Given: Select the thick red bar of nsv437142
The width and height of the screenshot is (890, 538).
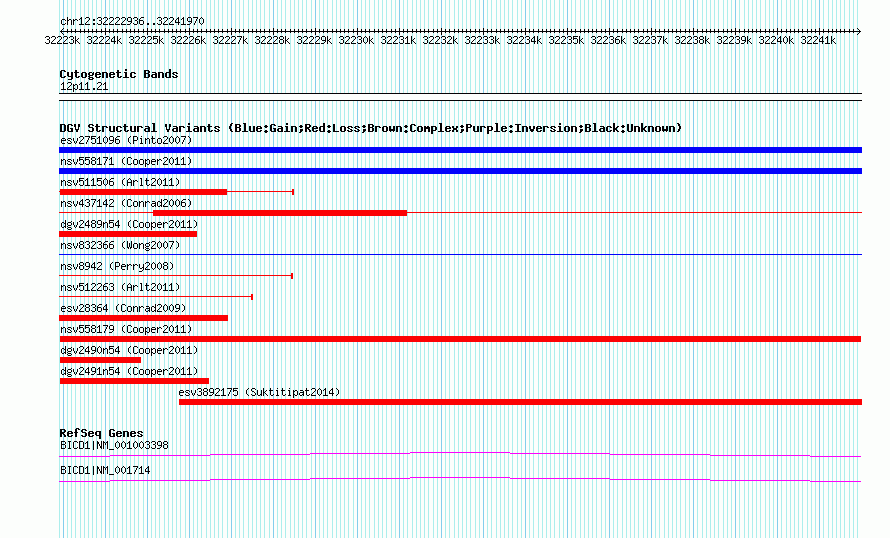Looking at the screenshot, I should pos(280,213).
